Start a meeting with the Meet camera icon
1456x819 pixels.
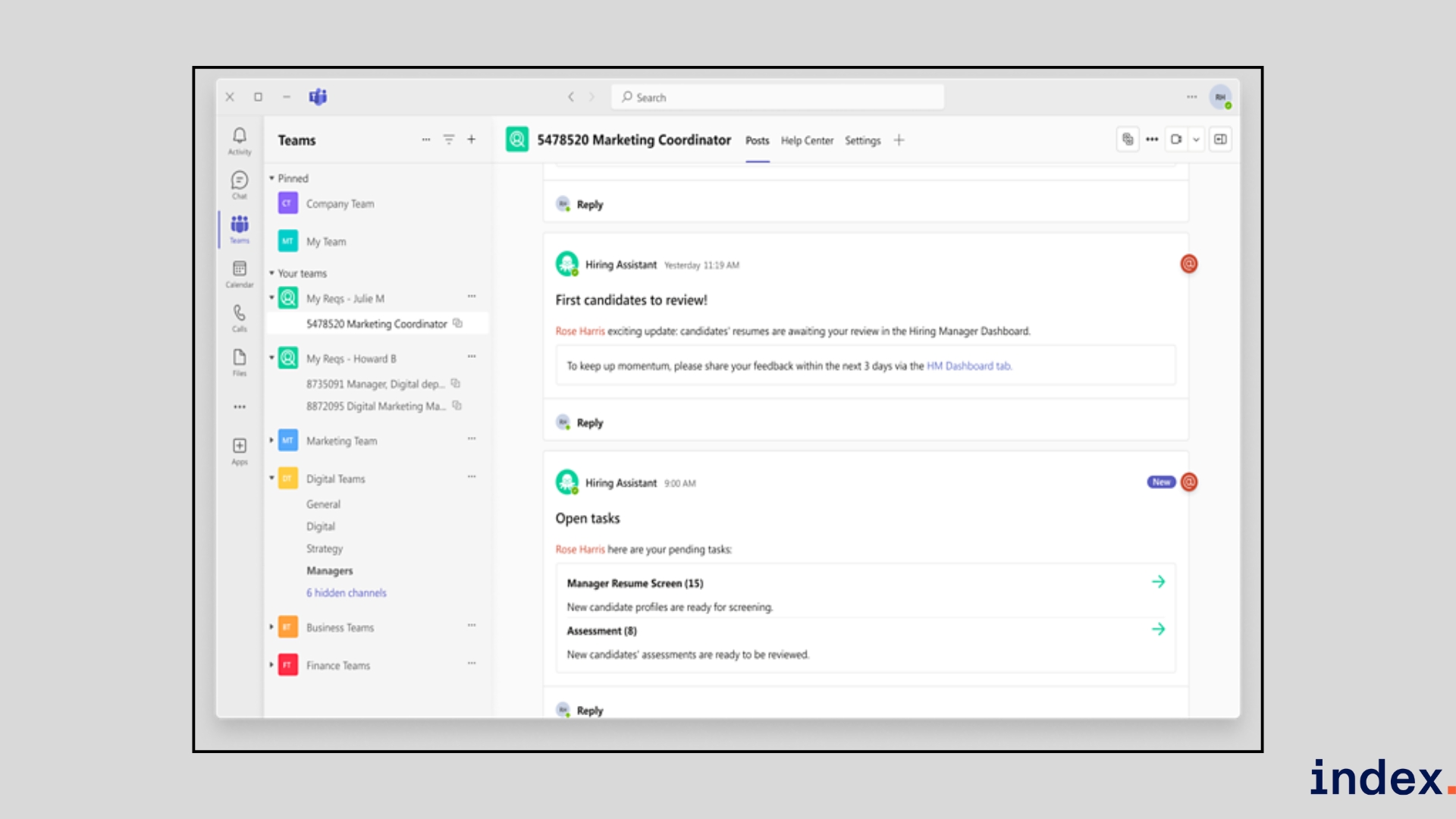point(1176,140)
